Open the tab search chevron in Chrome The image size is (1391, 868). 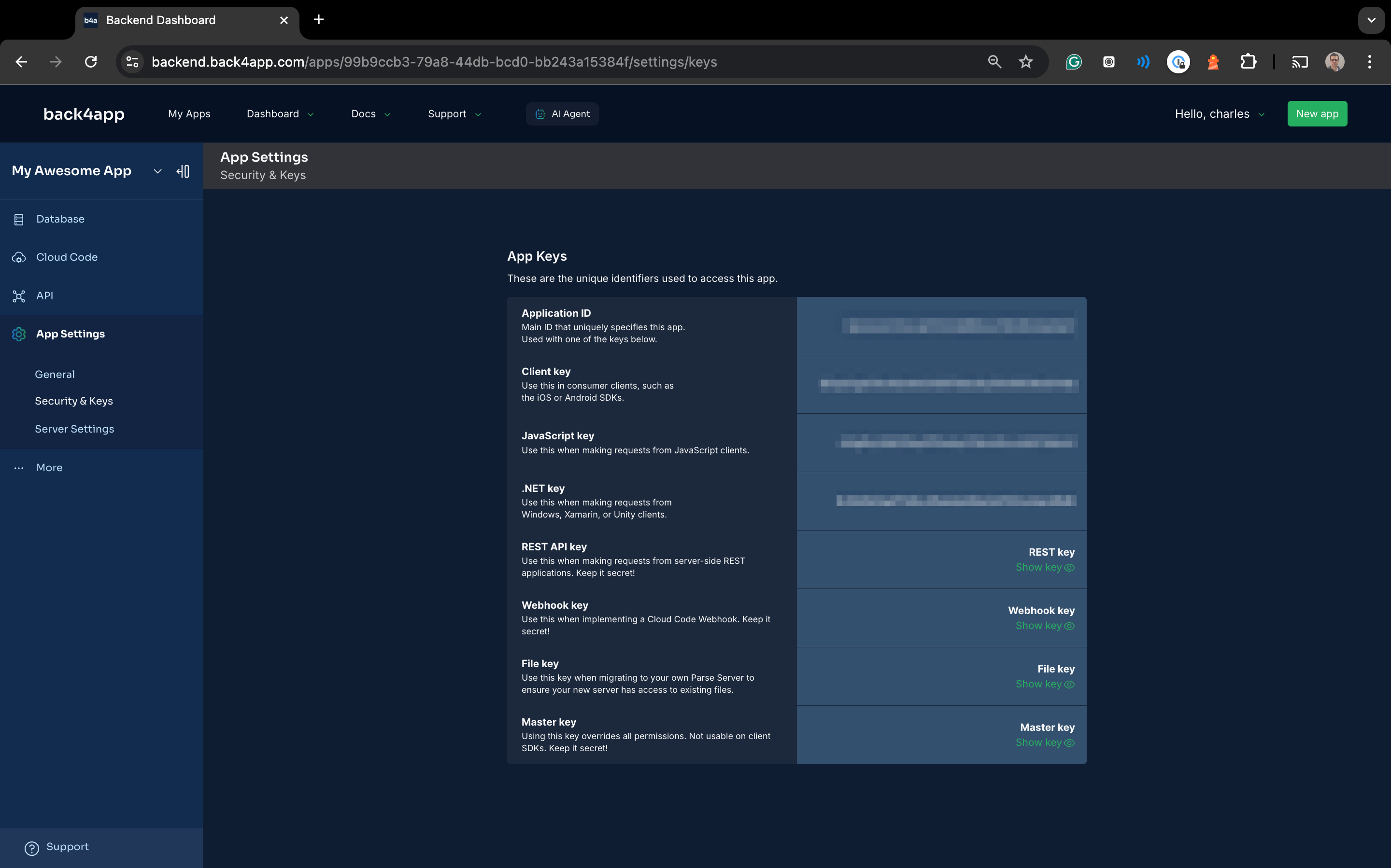coord(1371,20)
